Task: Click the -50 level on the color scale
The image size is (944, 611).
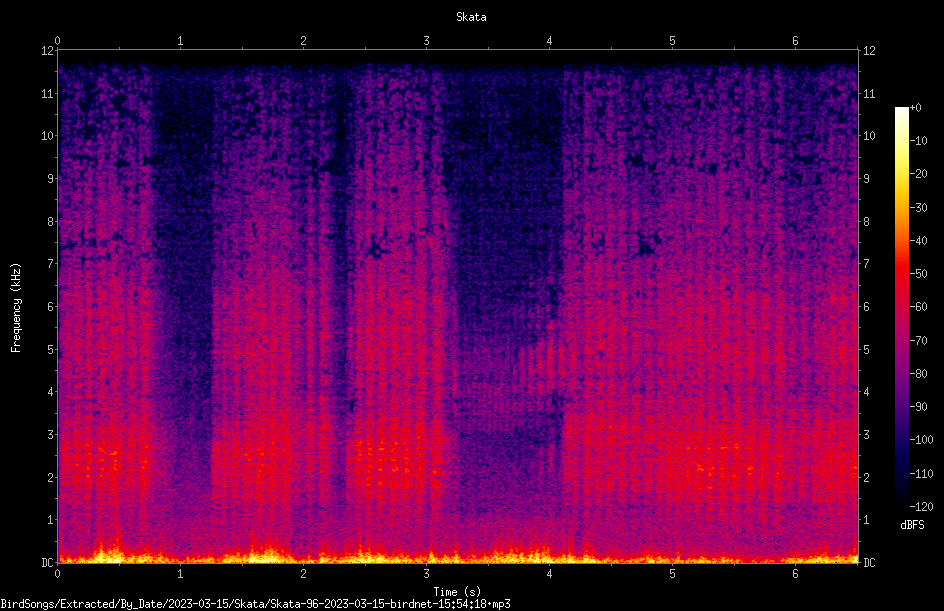Action: 918,273
